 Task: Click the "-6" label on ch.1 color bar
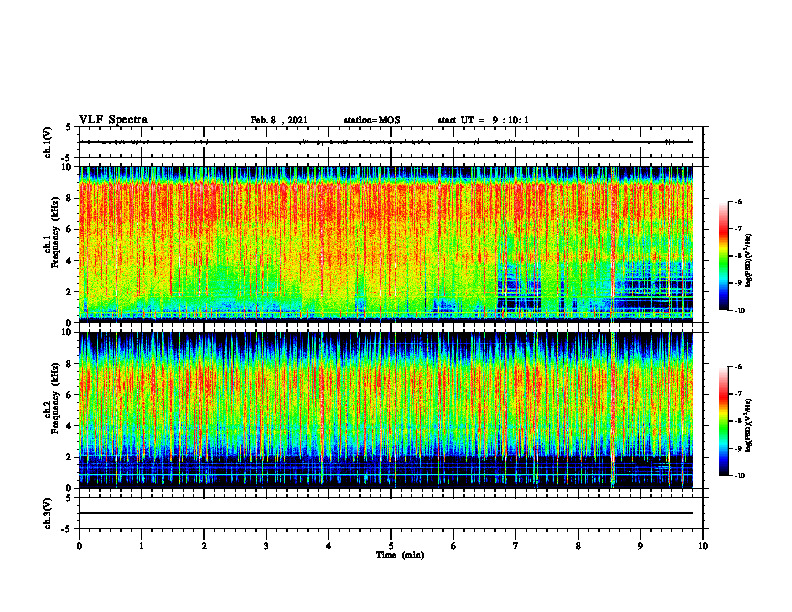[x=738, y=202]
